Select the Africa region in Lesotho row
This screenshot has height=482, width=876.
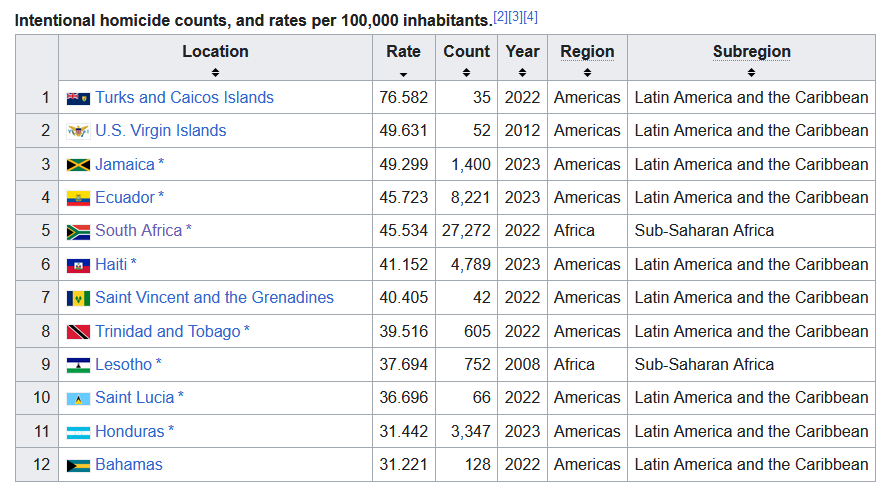click(x=574, y=365)
